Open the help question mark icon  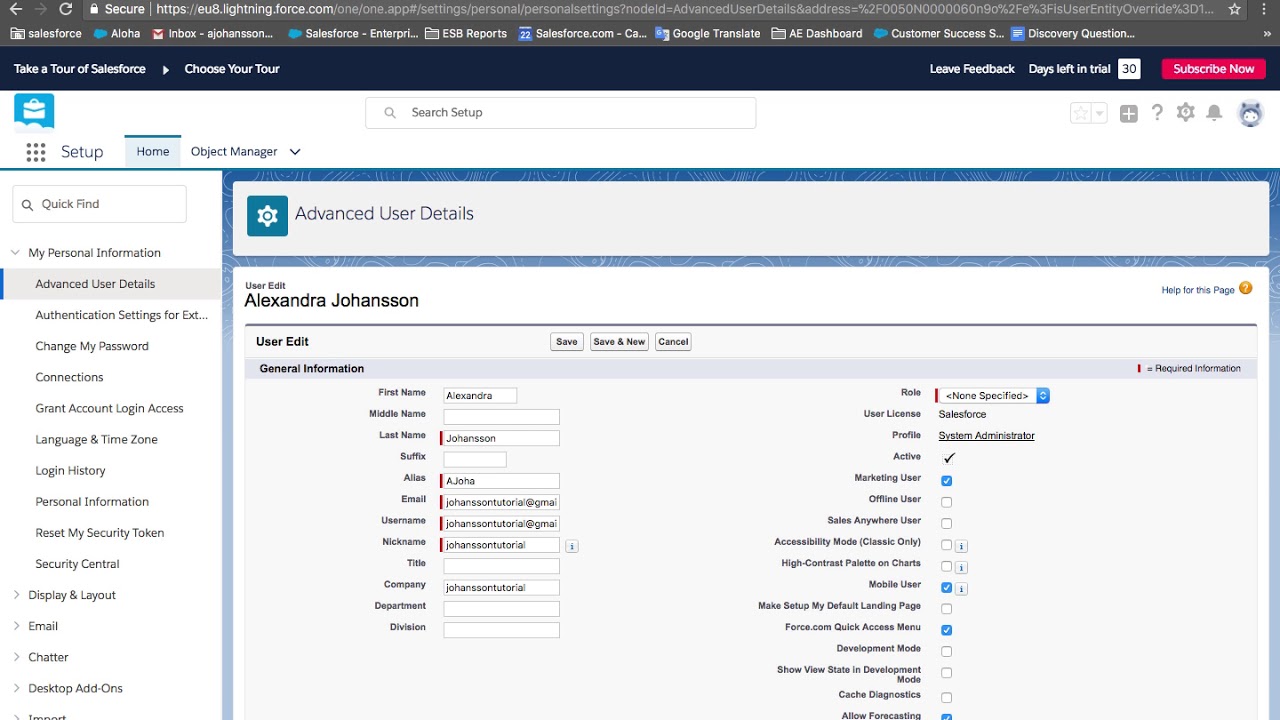[x=1157, y=113]
